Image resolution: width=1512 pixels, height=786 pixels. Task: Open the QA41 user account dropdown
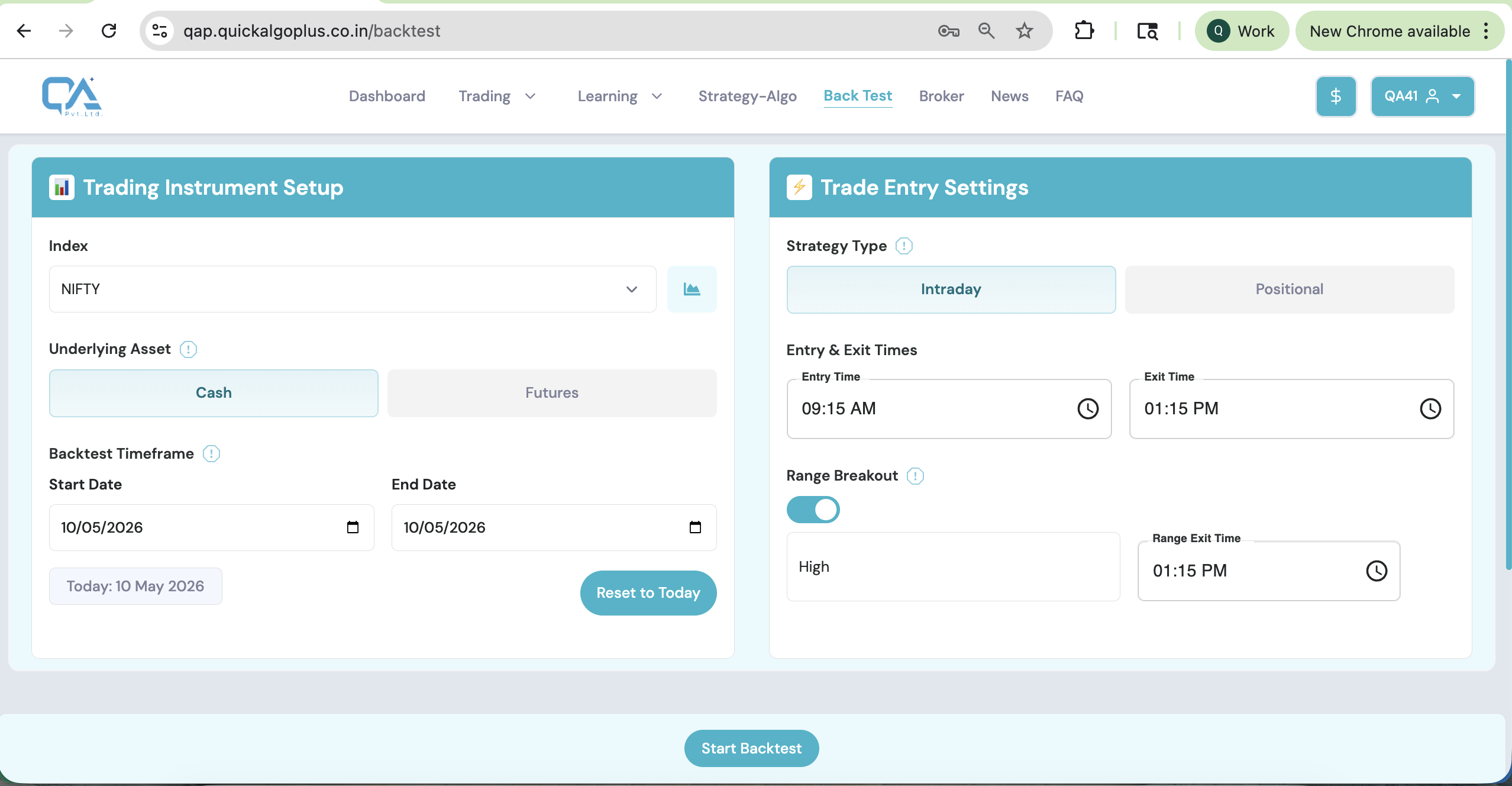(x=1422, y=96)
